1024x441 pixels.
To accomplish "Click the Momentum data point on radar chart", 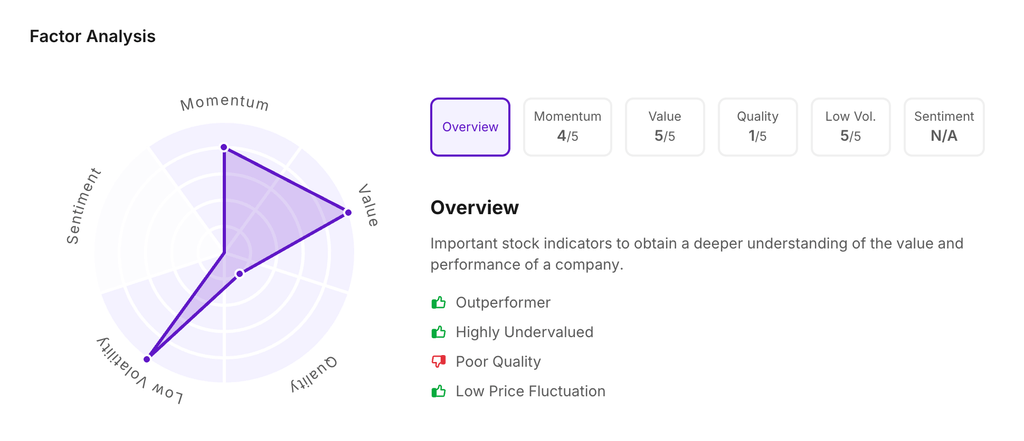I will [224, 148].
